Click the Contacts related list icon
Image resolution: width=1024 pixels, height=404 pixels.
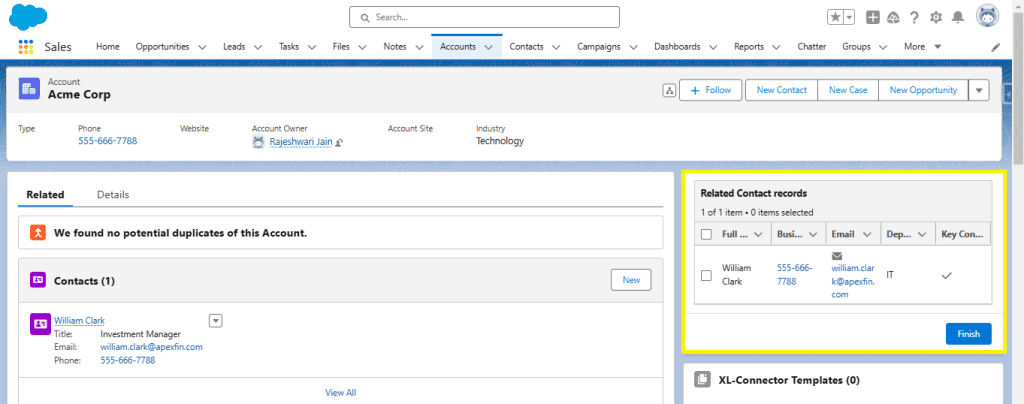(x=38, y=280)
